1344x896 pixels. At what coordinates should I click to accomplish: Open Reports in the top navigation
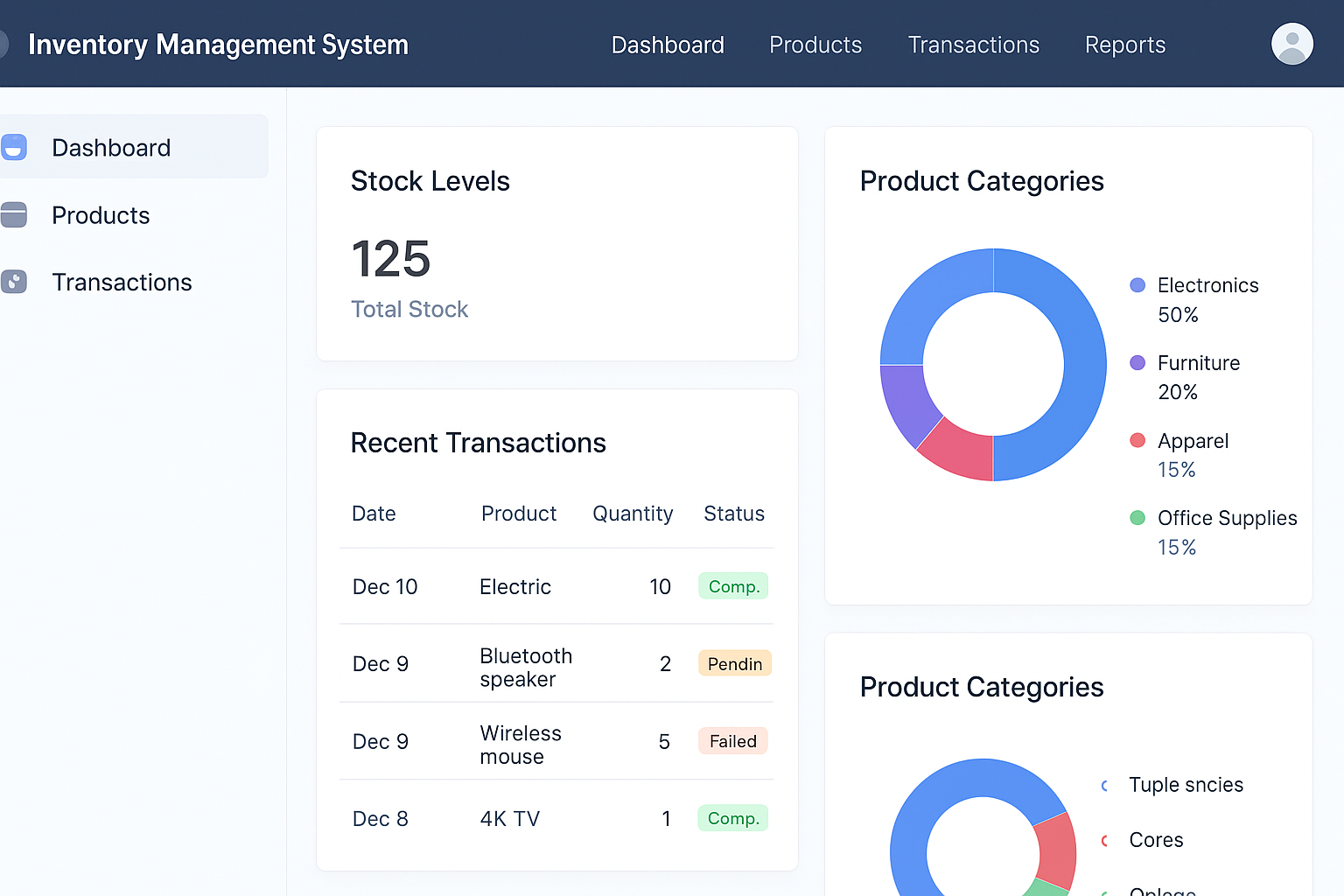coord(1124,45)
